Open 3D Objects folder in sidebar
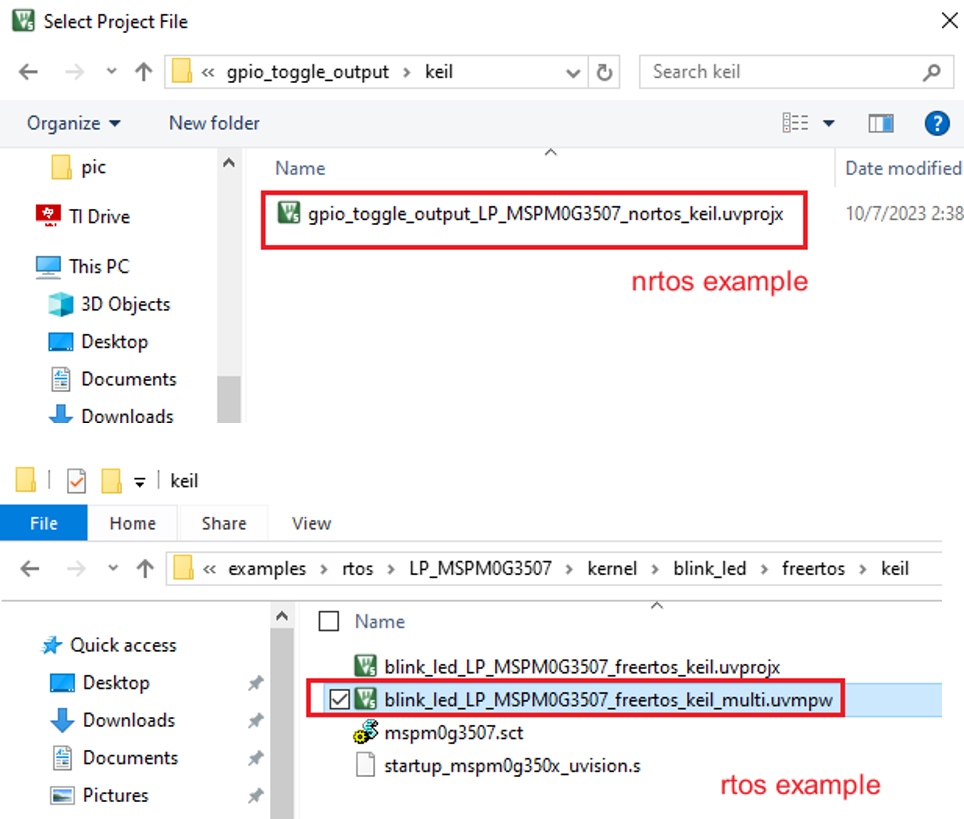The height and width of the screenshot is (819, 964). click(125, 304)
